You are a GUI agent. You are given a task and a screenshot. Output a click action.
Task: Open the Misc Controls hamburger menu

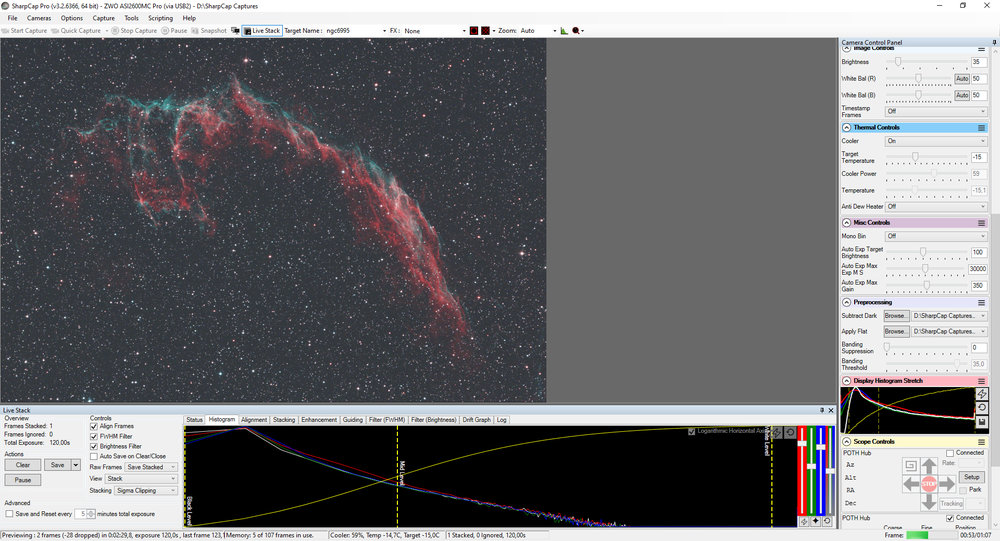982,223
